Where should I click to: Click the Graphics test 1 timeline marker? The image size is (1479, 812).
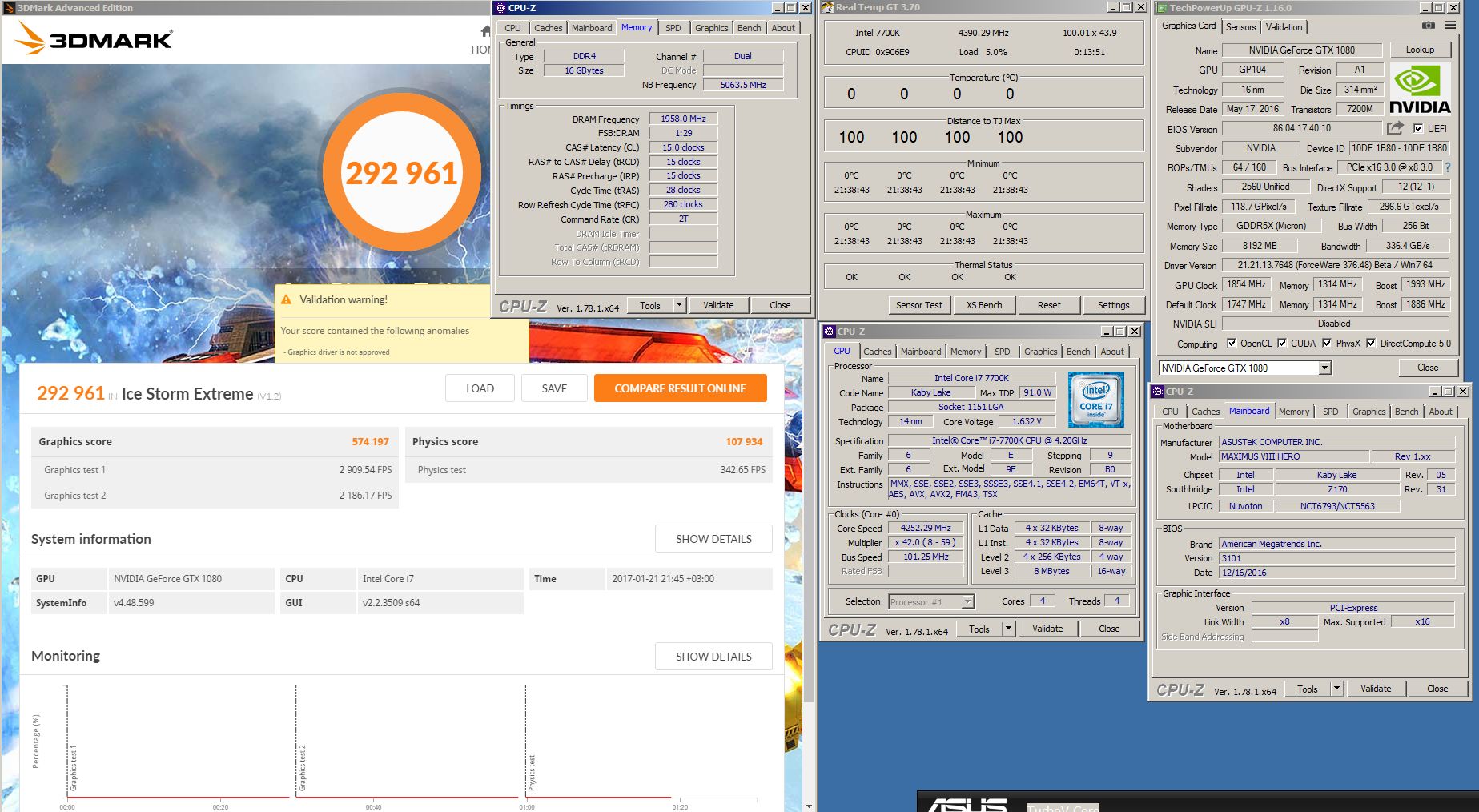pos(73,767)
